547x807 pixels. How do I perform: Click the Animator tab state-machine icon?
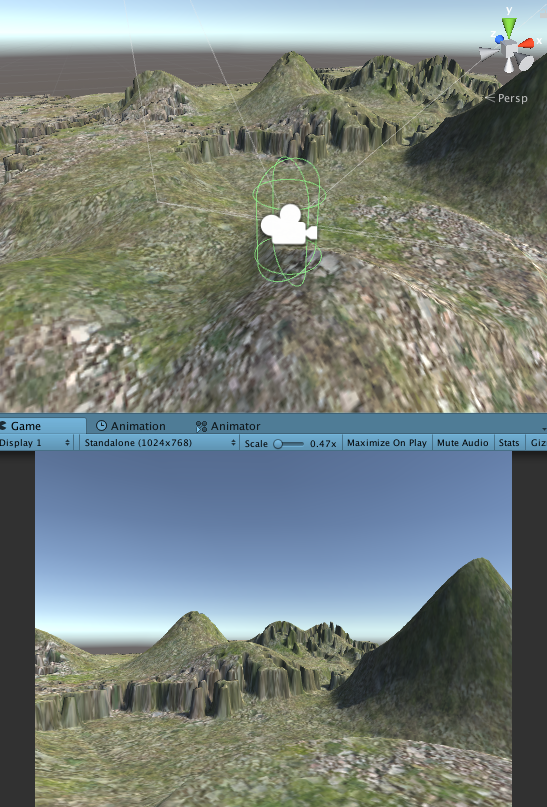click(201, 426)
